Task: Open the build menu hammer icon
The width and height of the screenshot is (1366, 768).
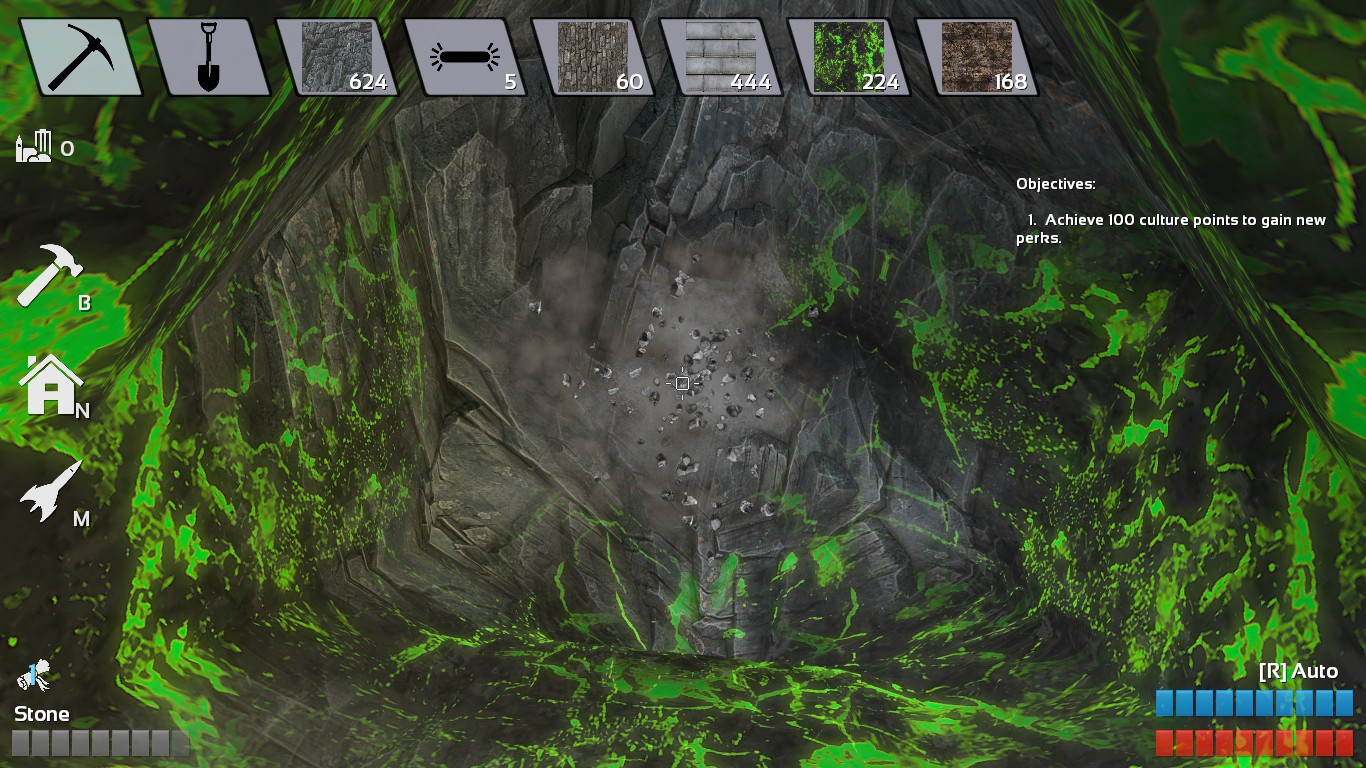Action: (x=50, y=275)
